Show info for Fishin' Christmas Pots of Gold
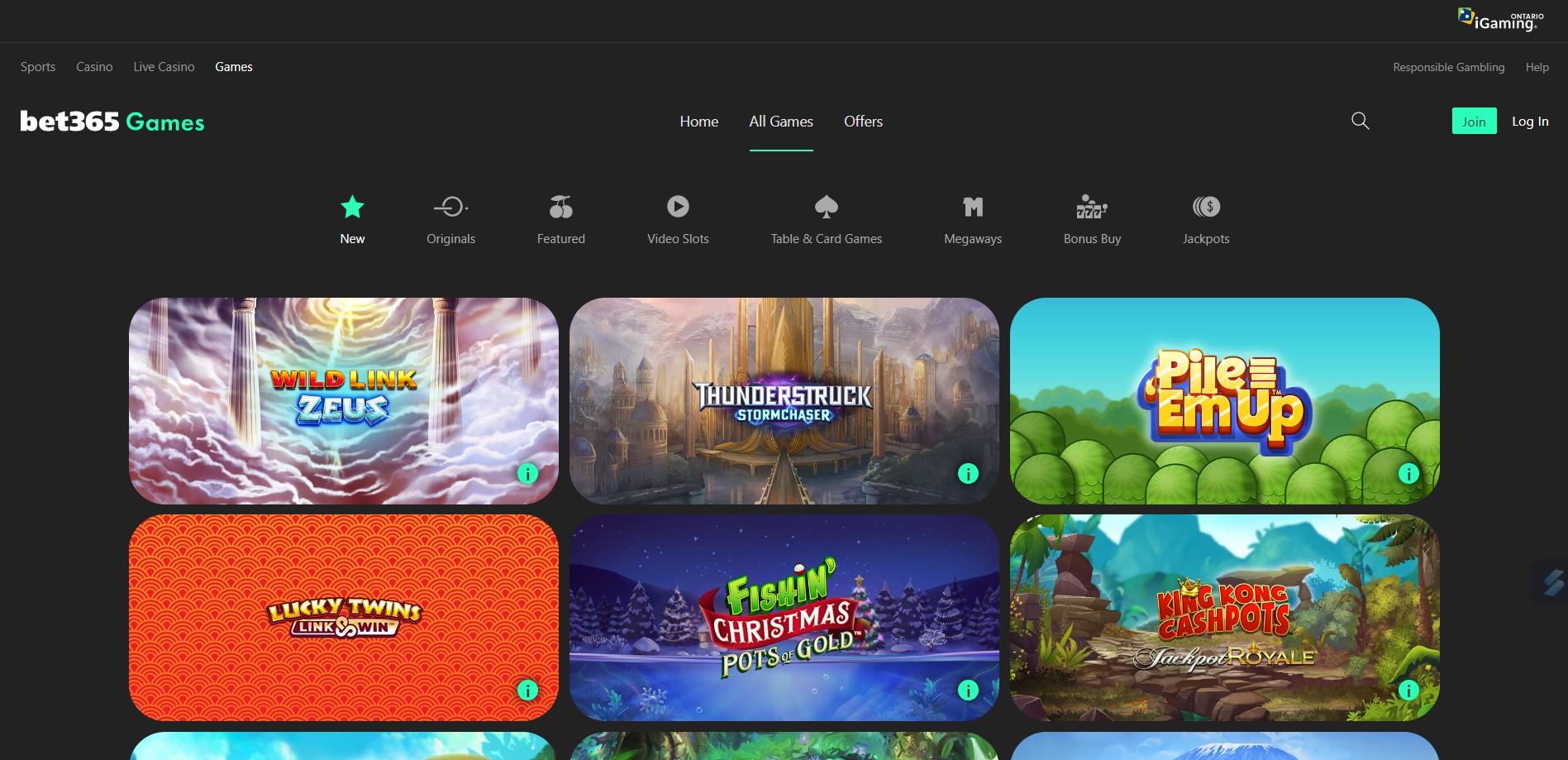This screenshot has width=1568, height=760. (968, 691)
